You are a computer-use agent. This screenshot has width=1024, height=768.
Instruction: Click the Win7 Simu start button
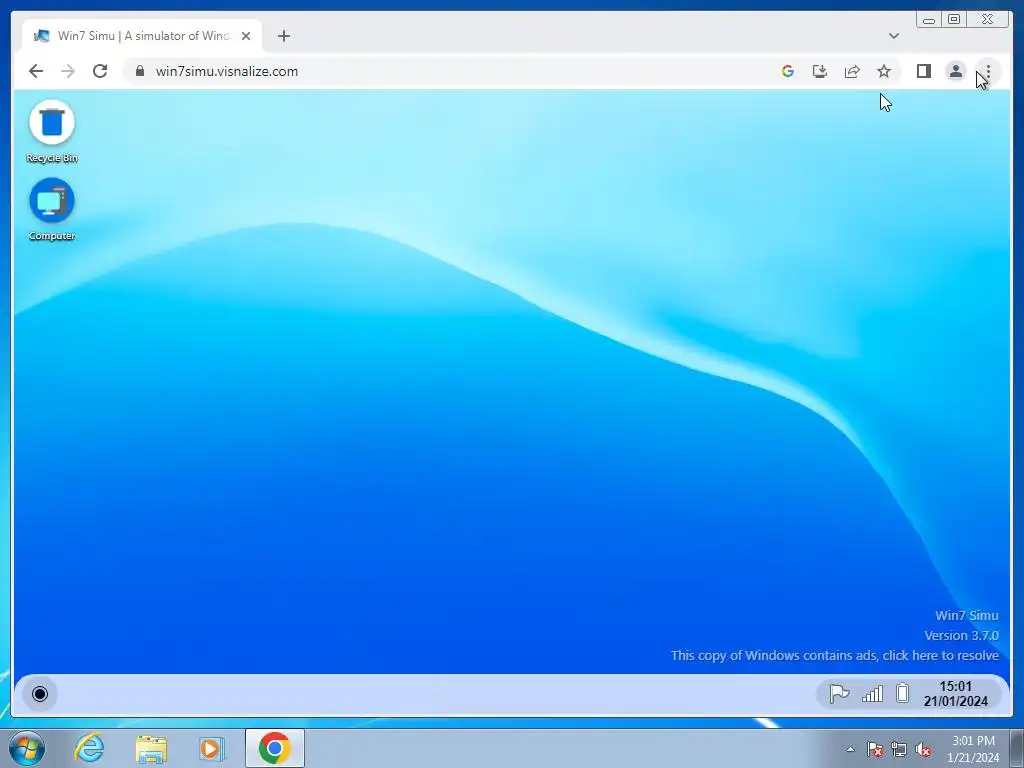[x=40, y=694]
